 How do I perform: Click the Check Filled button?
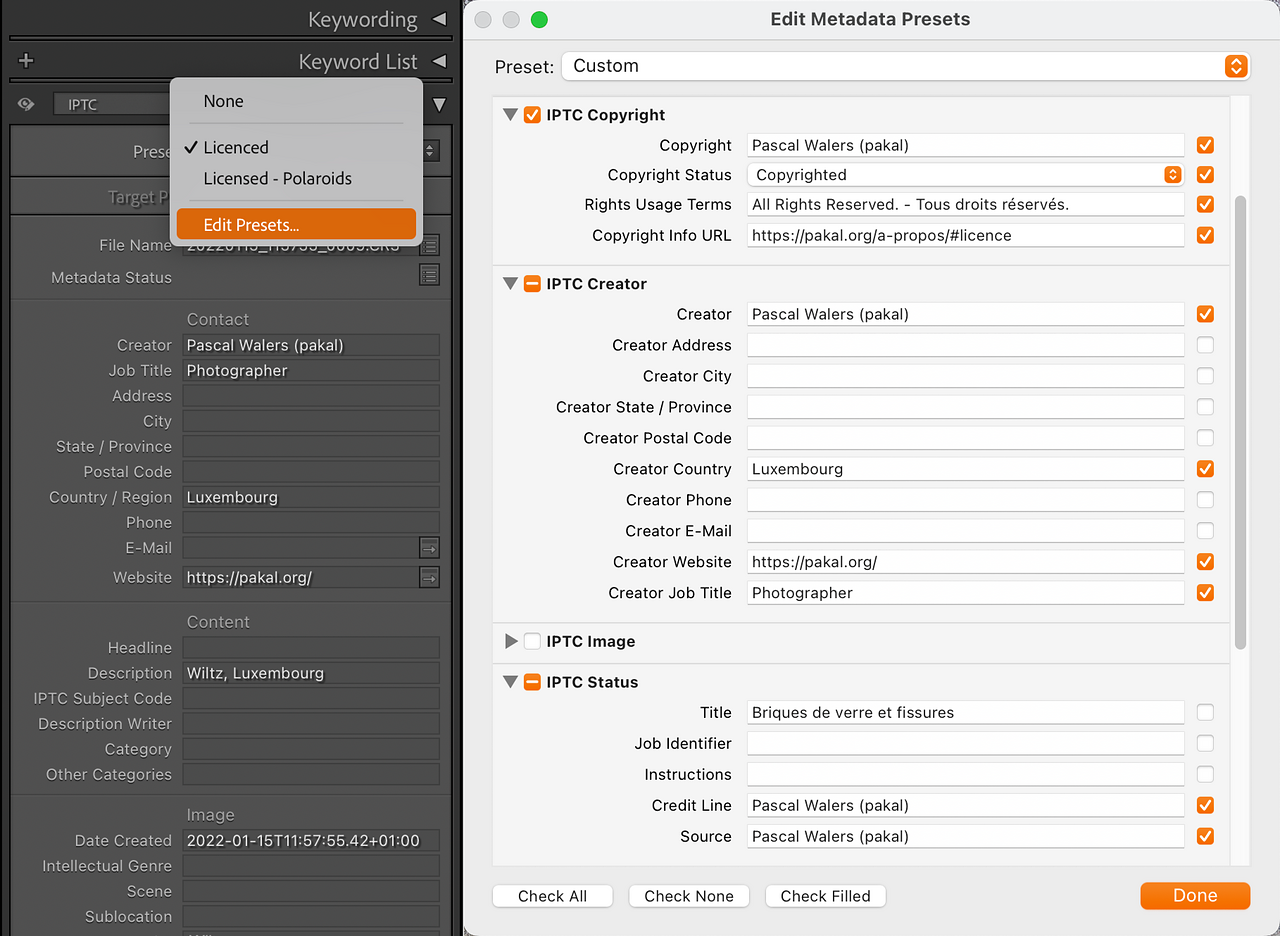click(825, 896)
